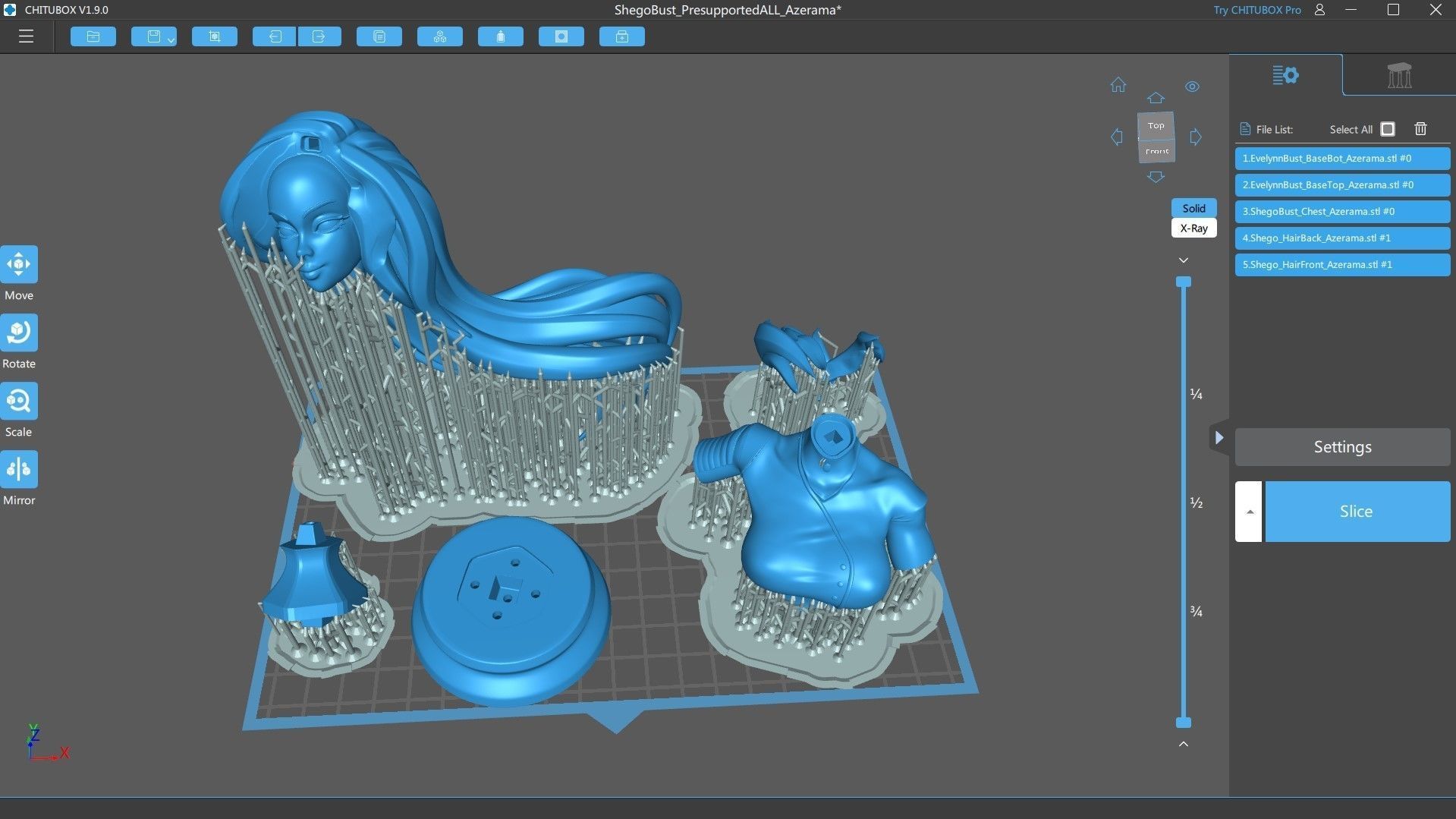This screenshot has width=1456, height=819.
Task: Open the user account icon
Action: 1320,10
